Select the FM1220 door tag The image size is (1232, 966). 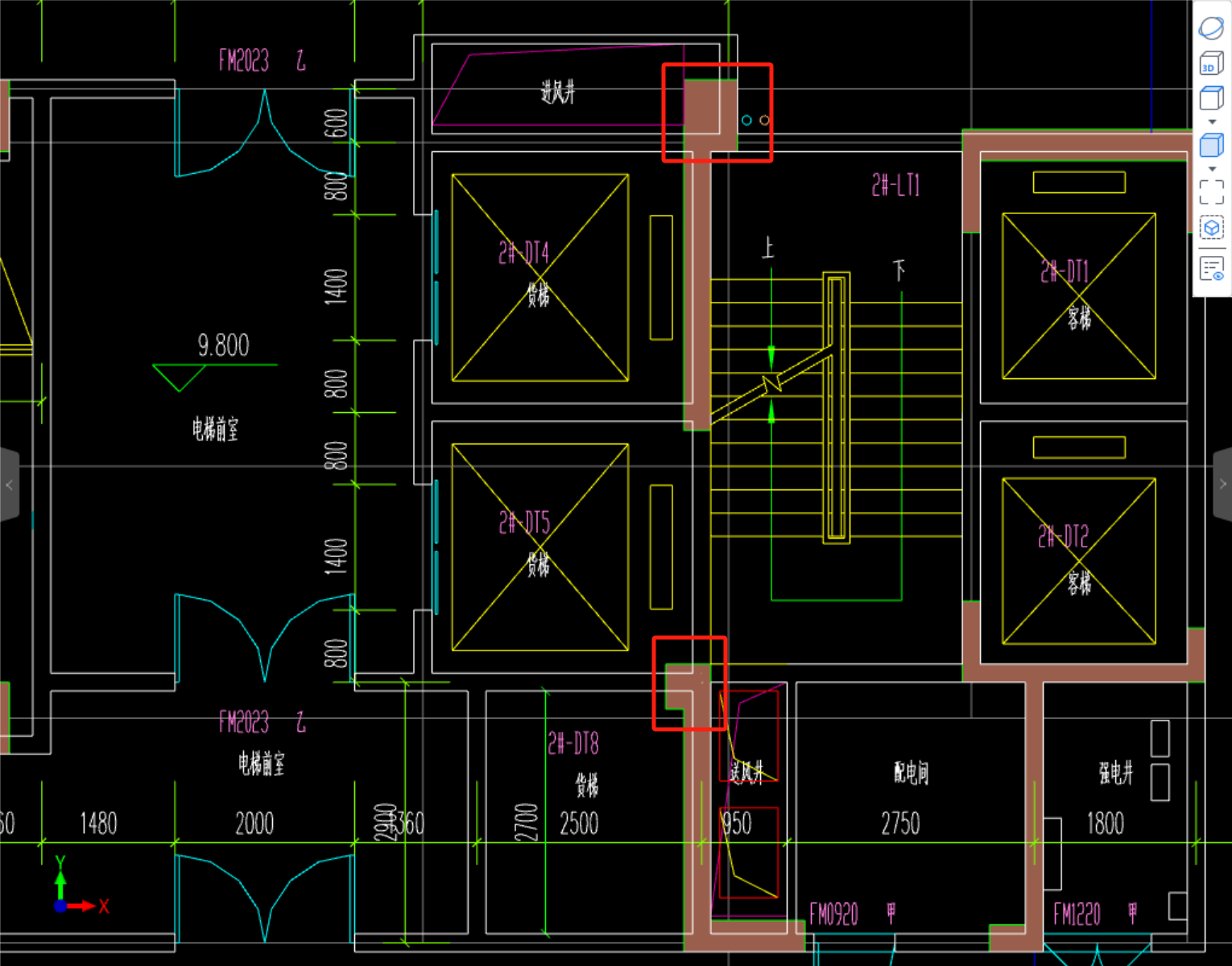[1077, 914]
